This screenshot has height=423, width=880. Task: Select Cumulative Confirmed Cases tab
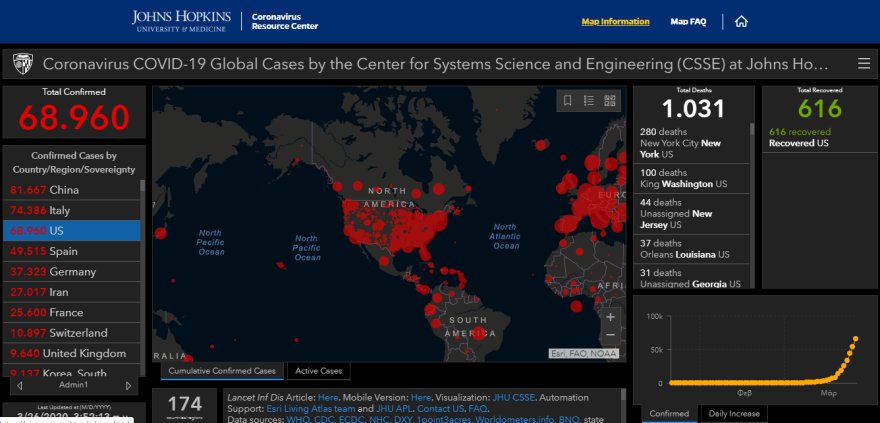pyautogui.click(x=222, y=371)
